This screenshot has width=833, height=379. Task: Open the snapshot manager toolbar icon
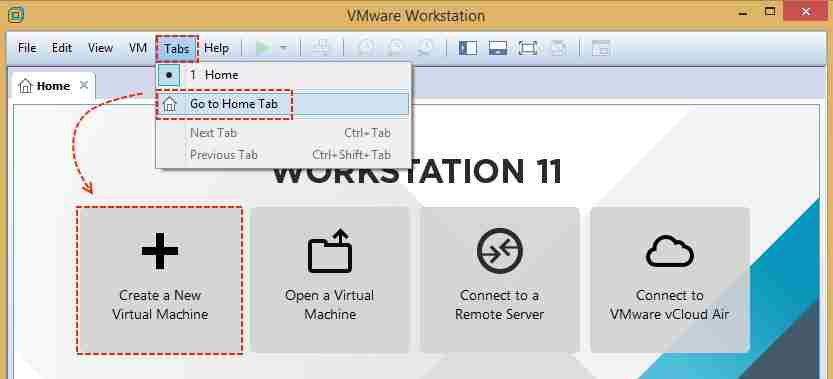pyautogui.click(x=426, y=48)
